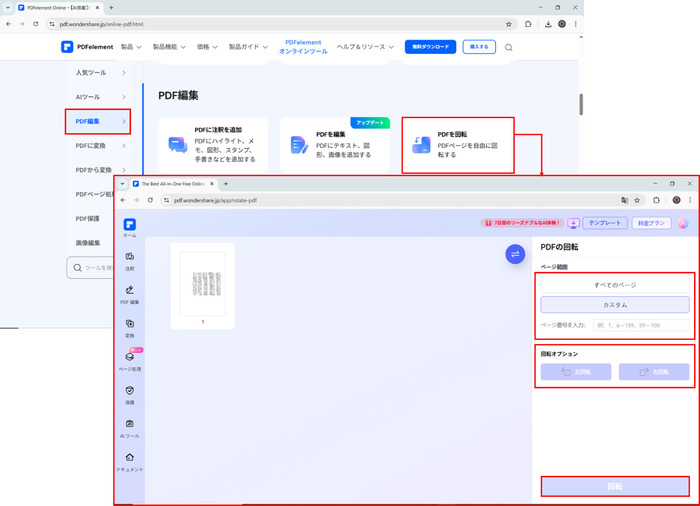Click address bar in front rotate-pdf window
700x506 pixels.
pyautogui.click(x=388, y=200)
